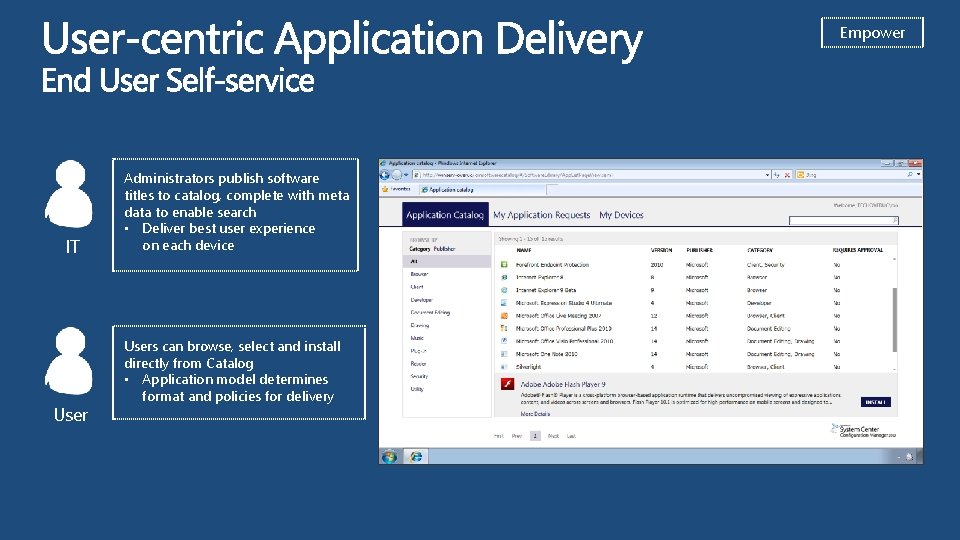Click the red Adobe Flash Player icon
960x540 pixels.
click(x=508, y=384)
